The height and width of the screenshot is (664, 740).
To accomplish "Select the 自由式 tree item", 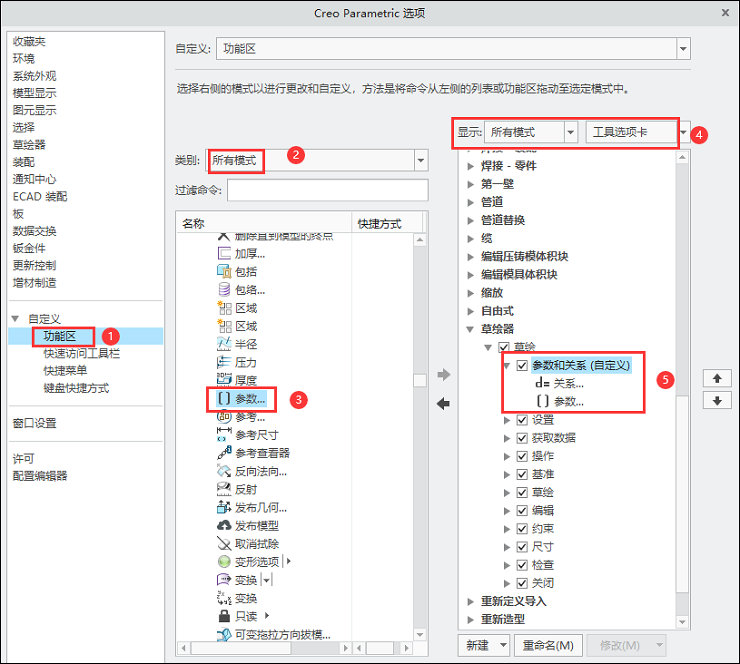I will coord(497,311).
